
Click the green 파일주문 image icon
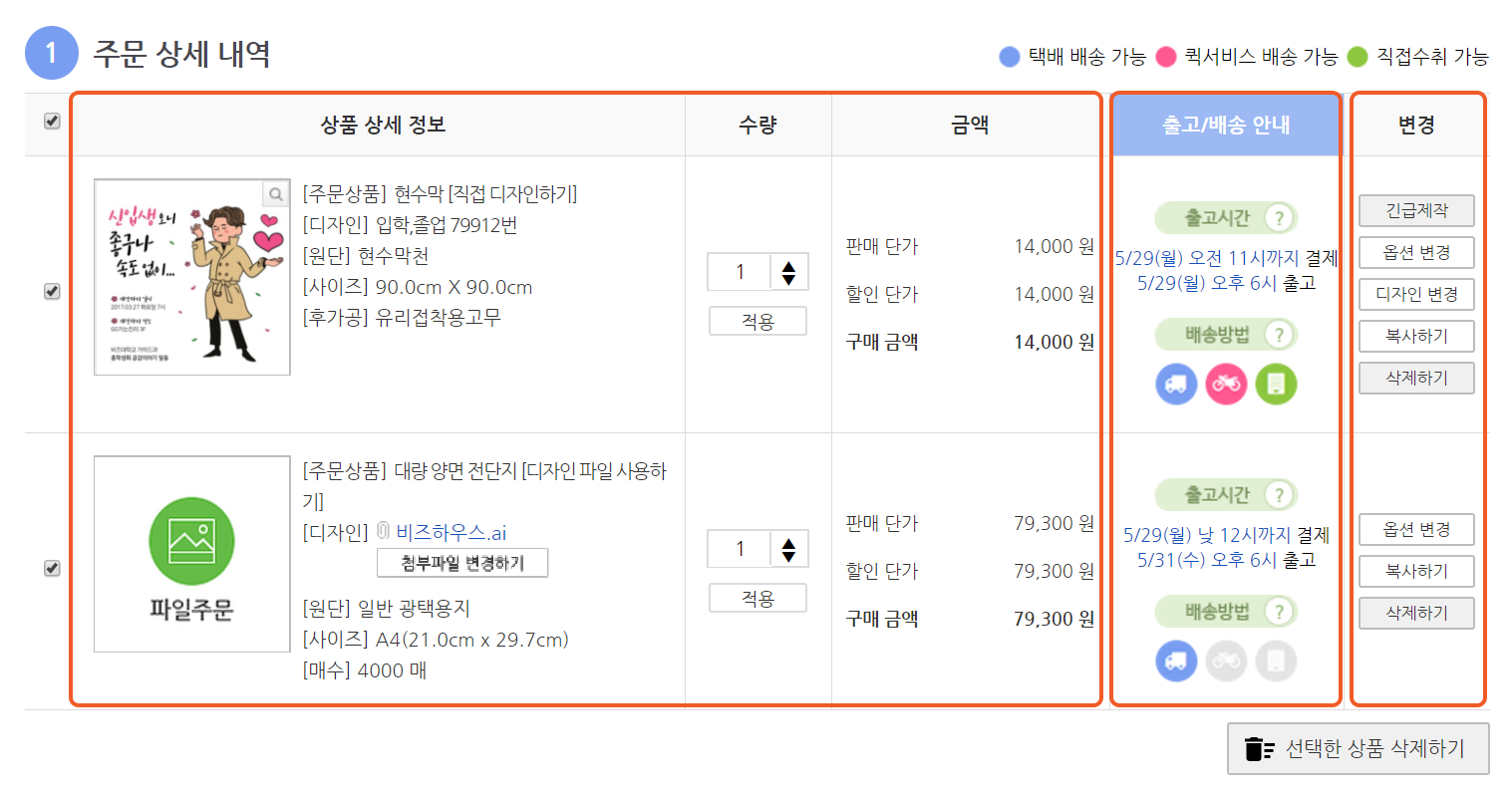click(191, 541)
